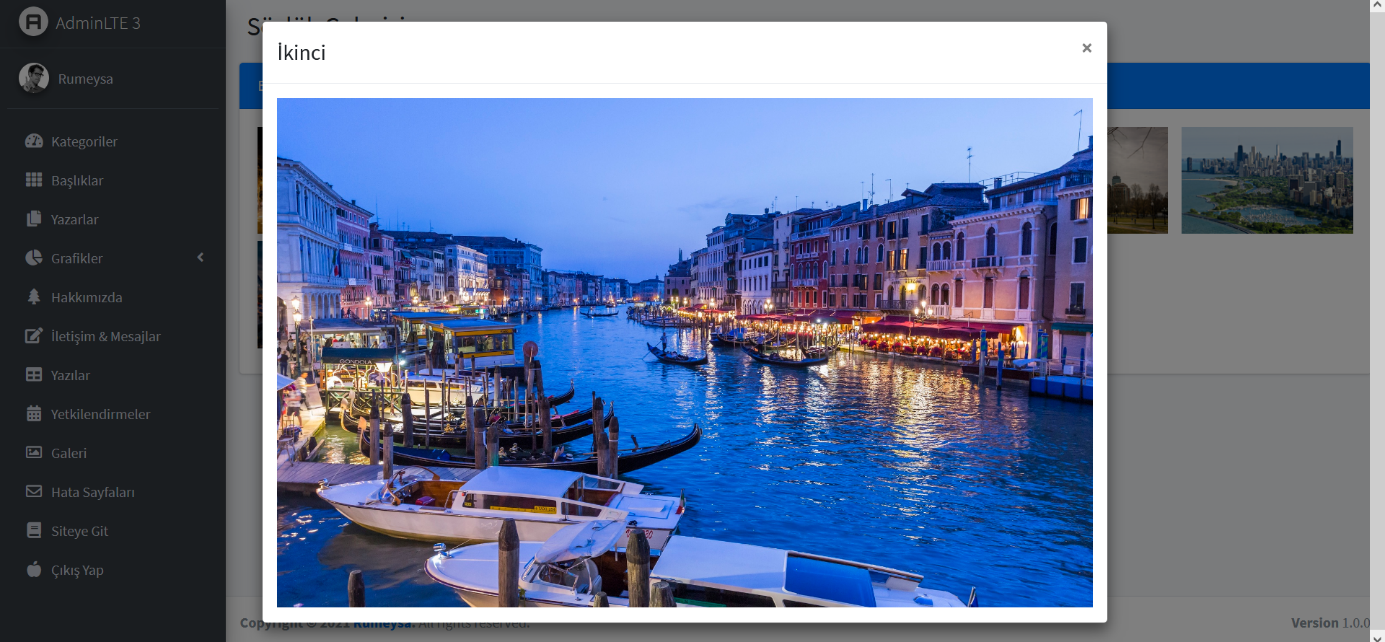The image size is (1385, 642).
Task: Open the Rumeysa user profile link
Action: pyautogui.click(x=85, y=78)
